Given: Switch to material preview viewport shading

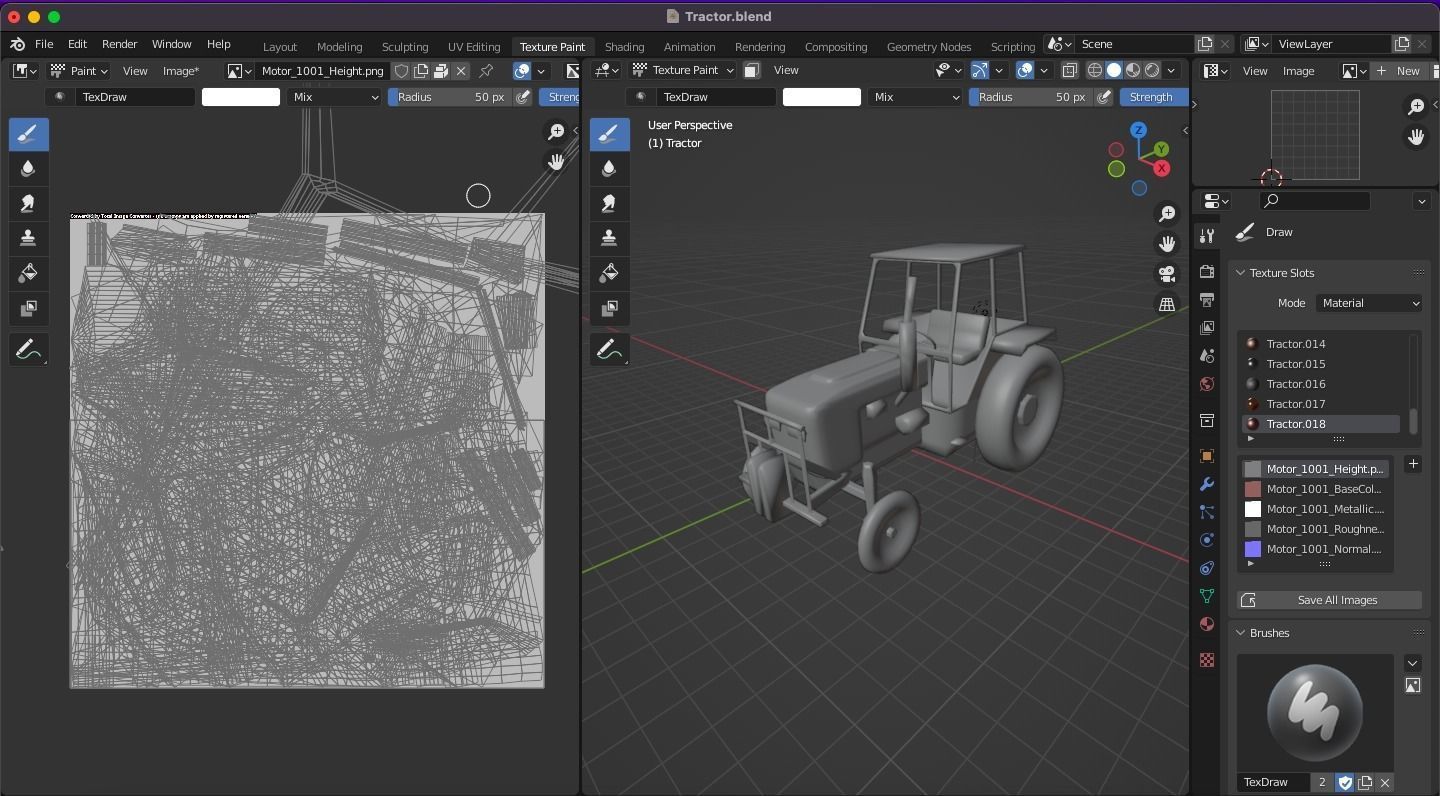Looking at the screenshot, I should (x=1133, y=70).
